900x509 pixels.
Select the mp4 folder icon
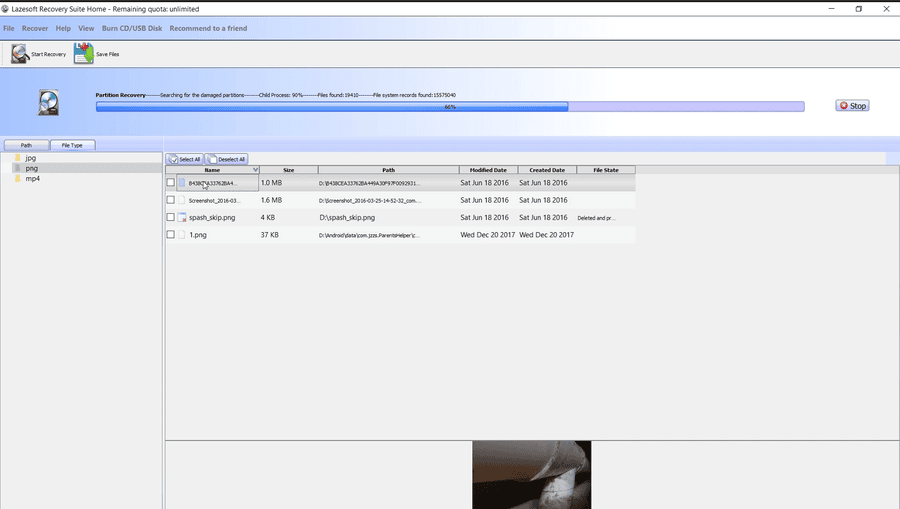18,178
